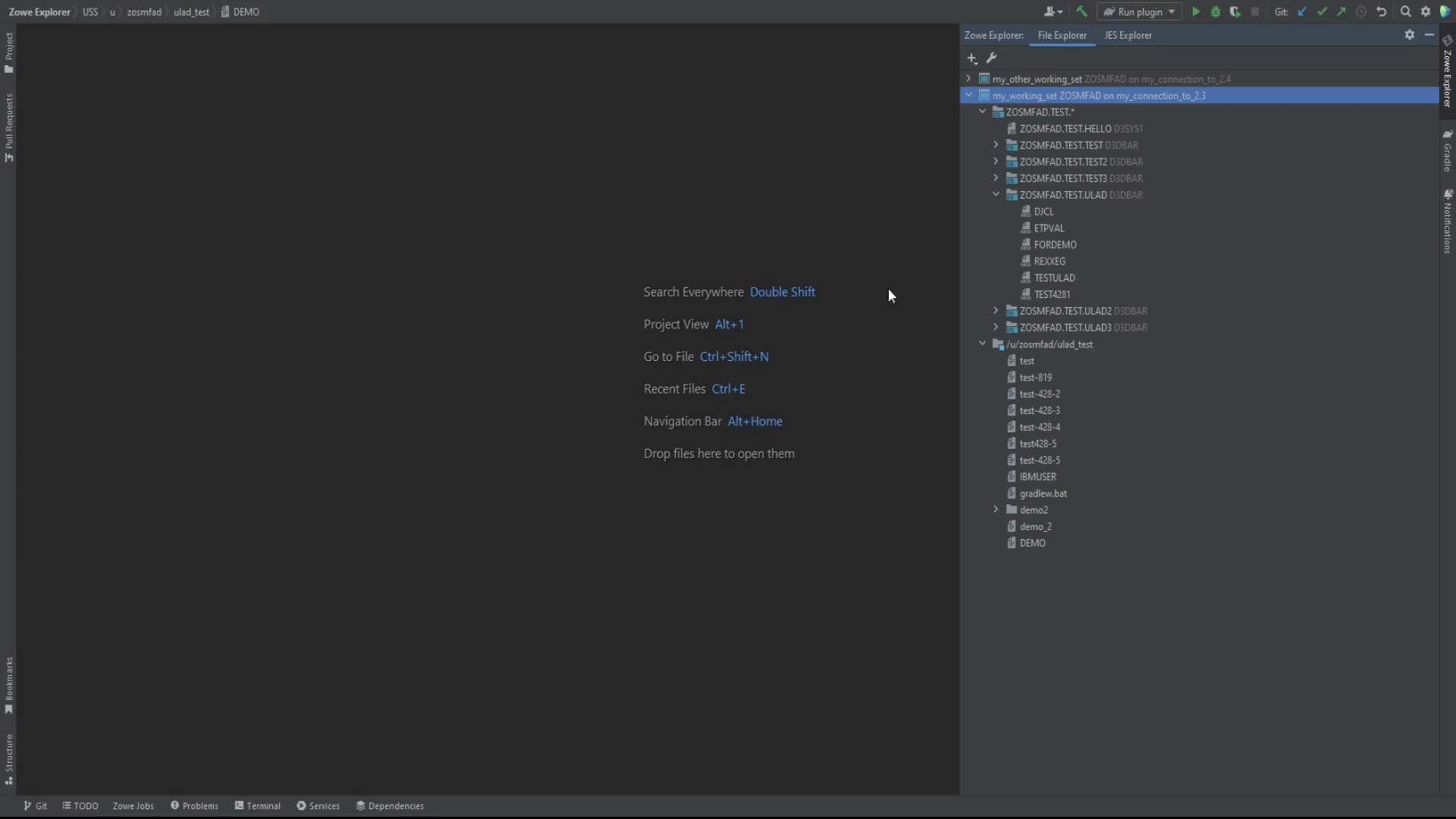
Task: Click Git update project blue arrow
Action: coord(1302,11)
